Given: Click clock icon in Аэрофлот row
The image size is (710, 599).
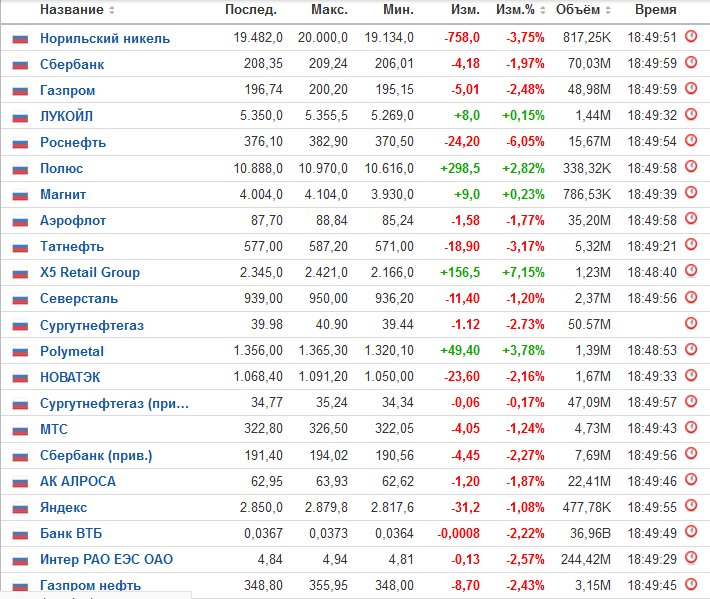Looking at the screenshot, I should (691, 219).
